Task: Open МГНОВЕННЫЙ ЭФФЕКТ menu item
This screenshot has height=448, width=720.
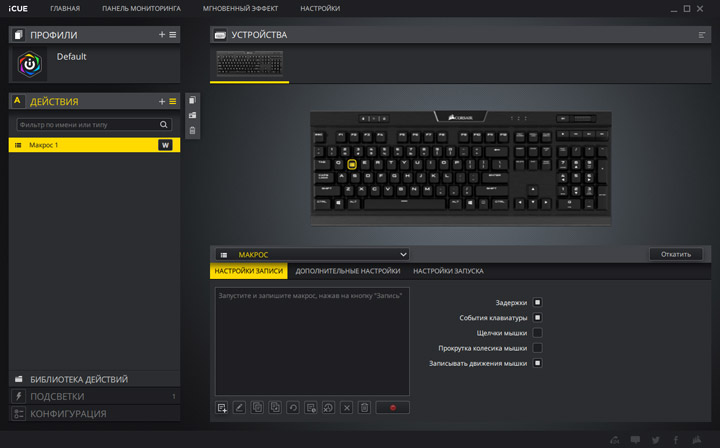Action: point(240,8)
